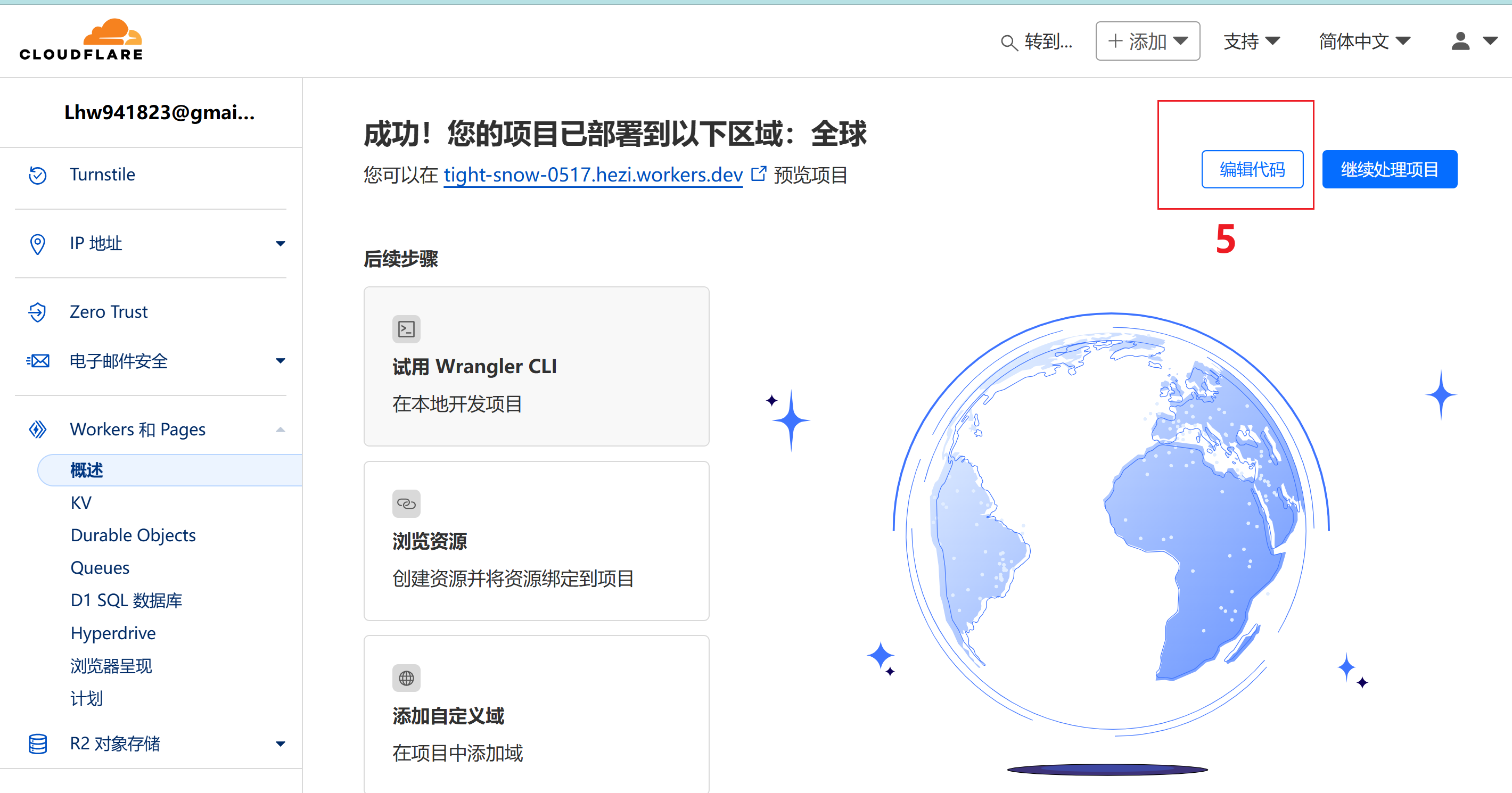
Task: Open the KV sidebar item
Action: pyautogui.click(x=81, y=503)
